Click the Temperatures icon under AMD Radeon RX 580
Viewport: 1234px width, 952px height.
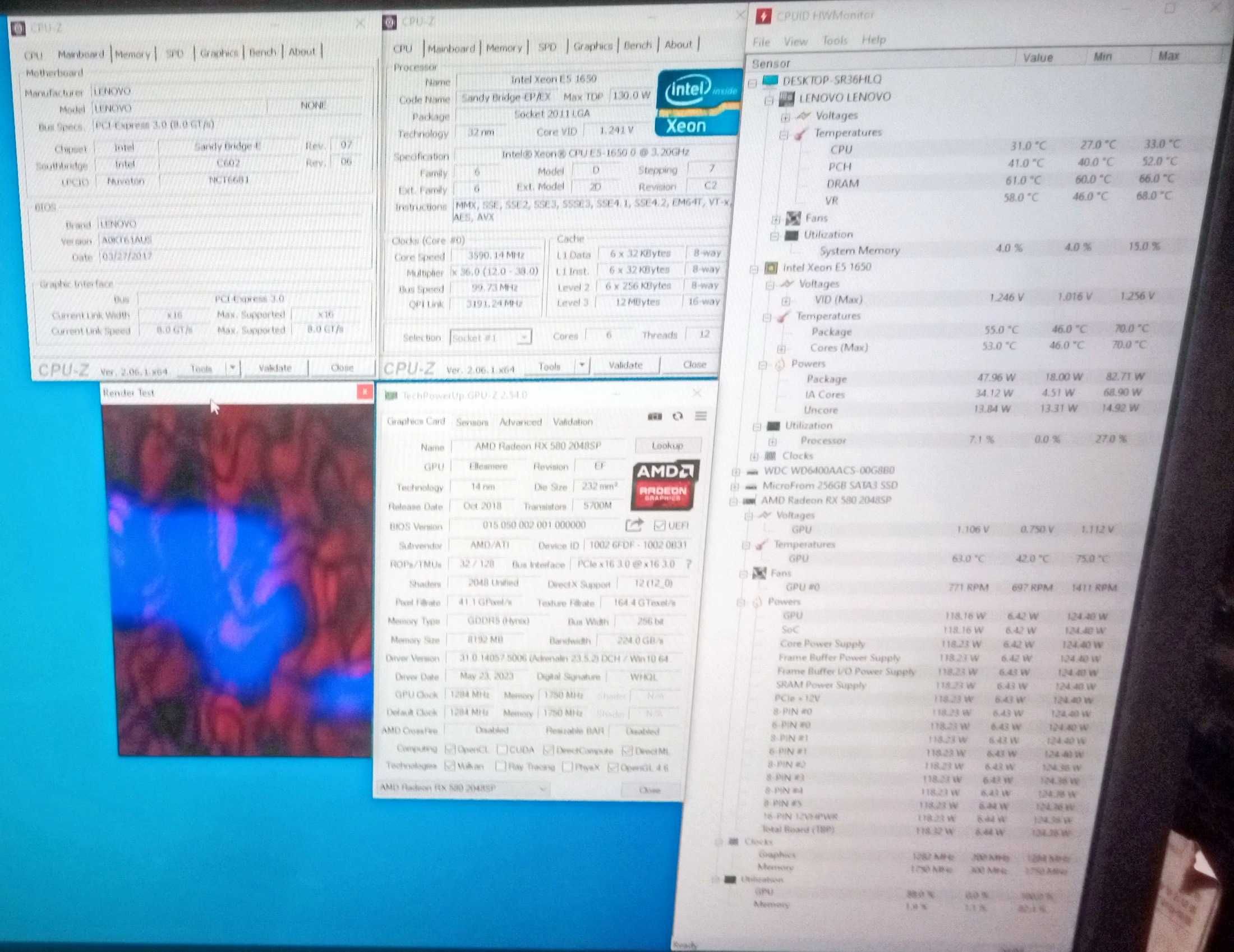point(761,544)
